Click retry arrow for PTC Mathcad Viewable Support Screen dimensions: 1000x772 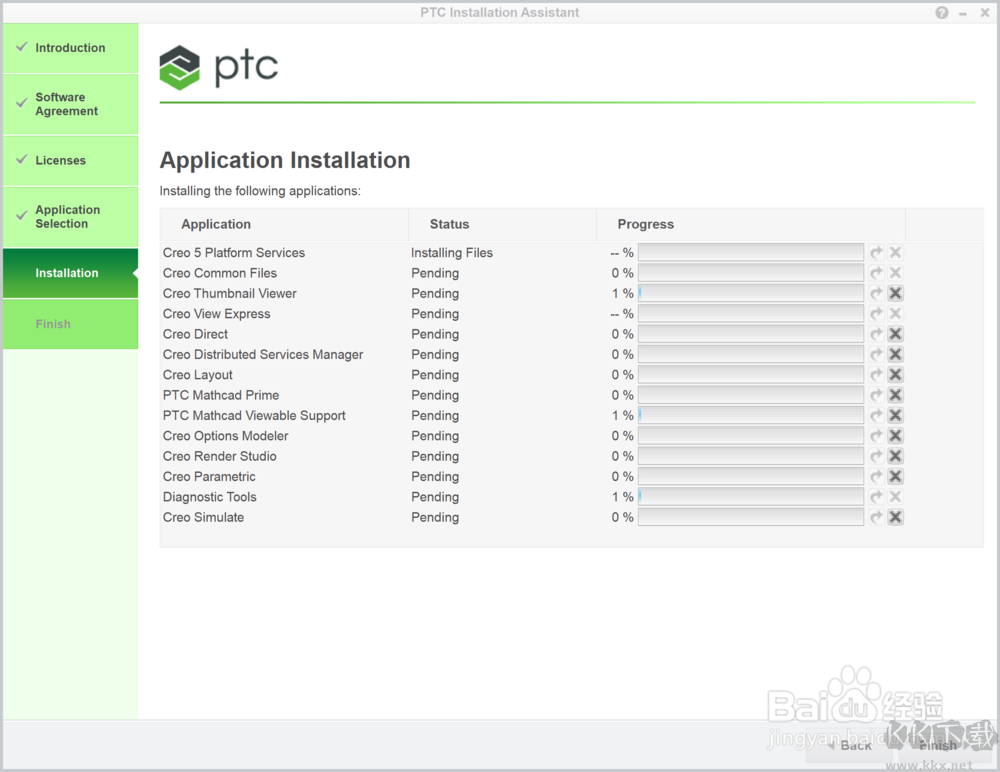(x=876, y=416)
